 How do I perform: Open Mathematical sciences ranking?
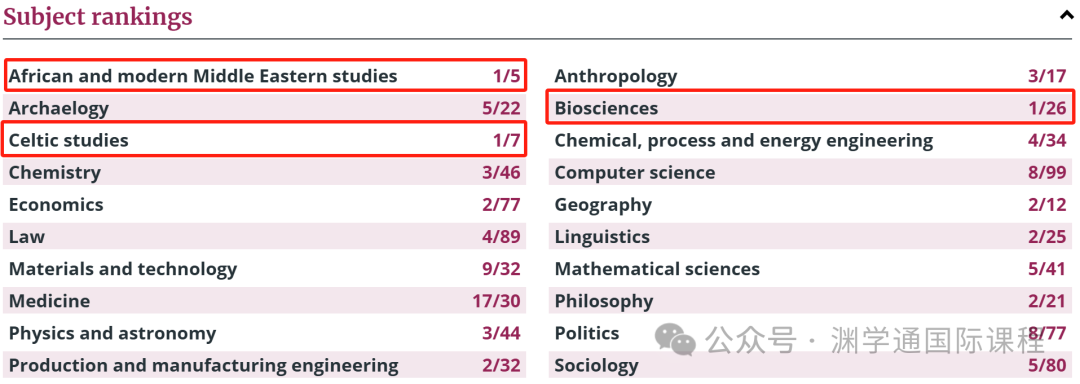pos(811,268)
